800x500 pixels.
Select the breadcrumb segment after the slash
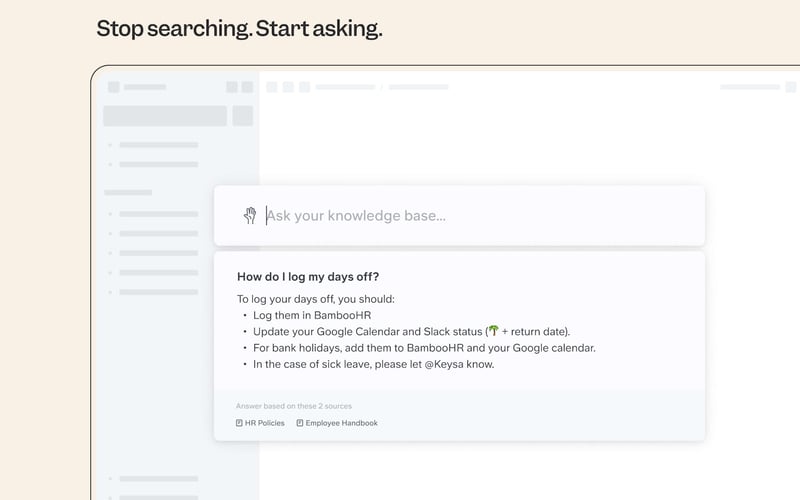pyautogui.click(x=418, y=87)
